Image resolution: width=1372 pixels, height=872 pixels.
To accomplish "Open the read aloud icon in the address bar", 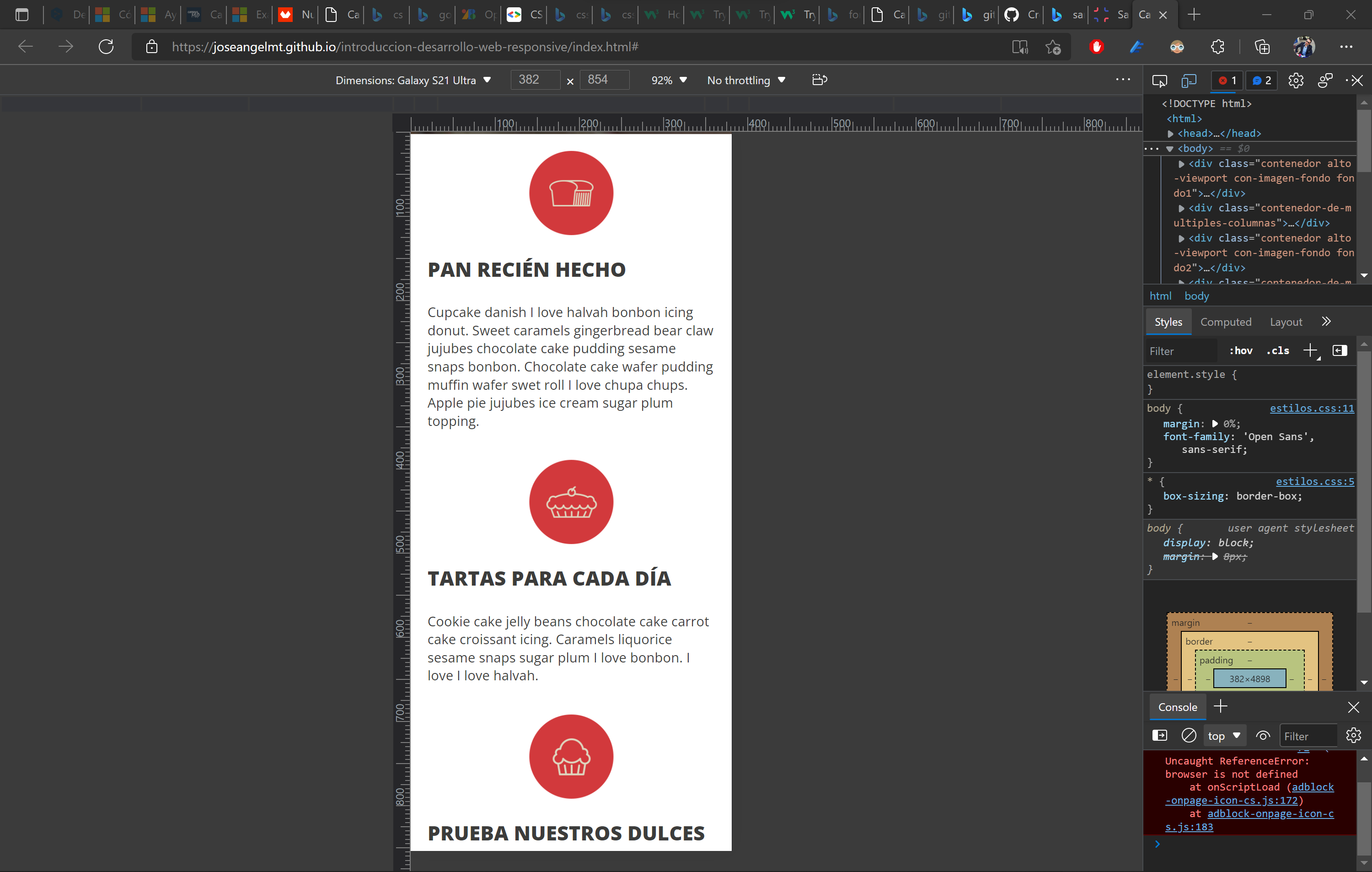I will point(1020,47).
